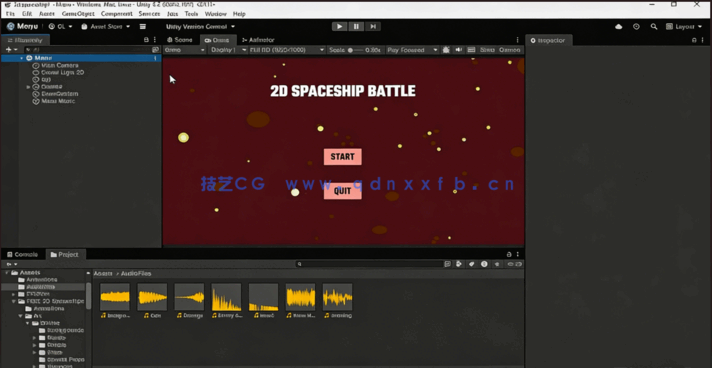Toggle Gizmos in the Game view toolbar

coord(509,50)
